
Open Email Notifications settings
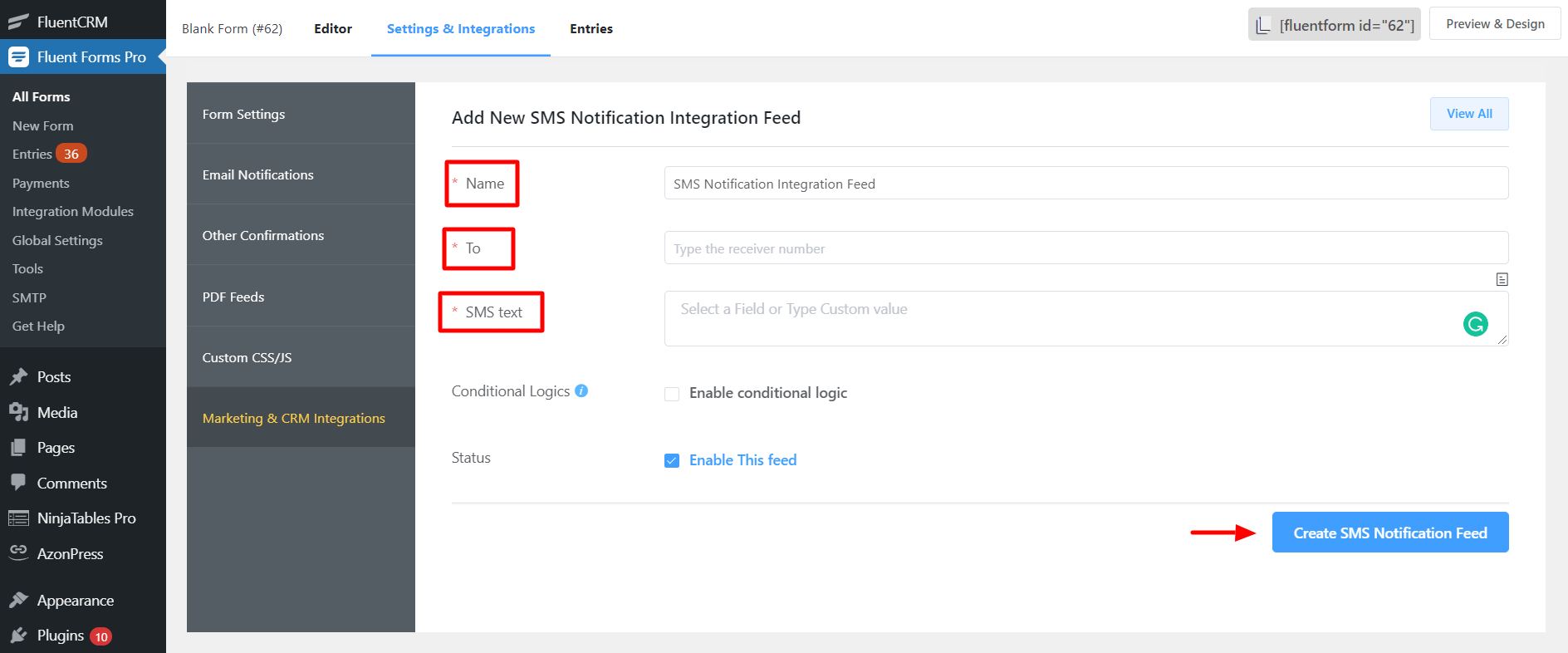(301, 174)
